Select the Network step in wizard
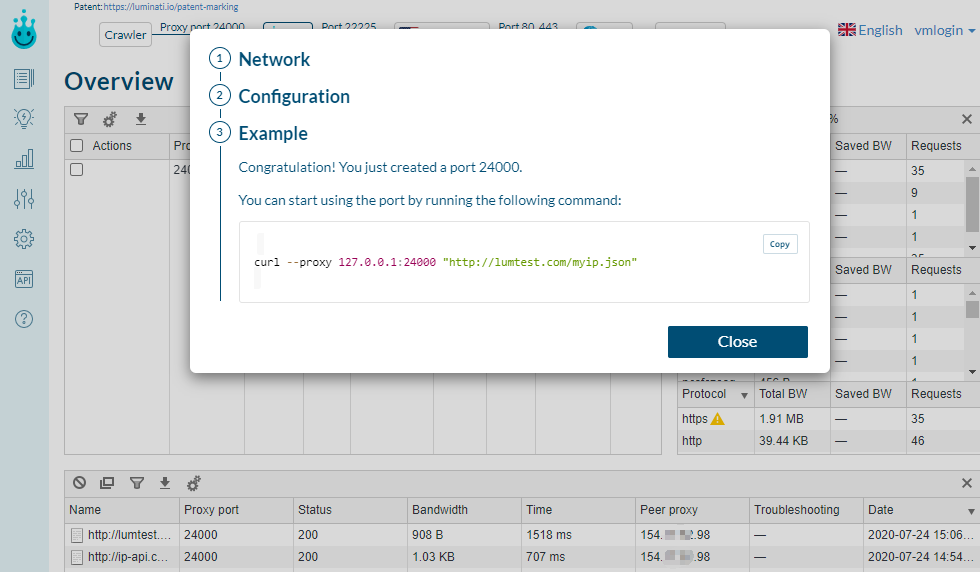Screen dimensions: 980x572 [x=274, y=59]
